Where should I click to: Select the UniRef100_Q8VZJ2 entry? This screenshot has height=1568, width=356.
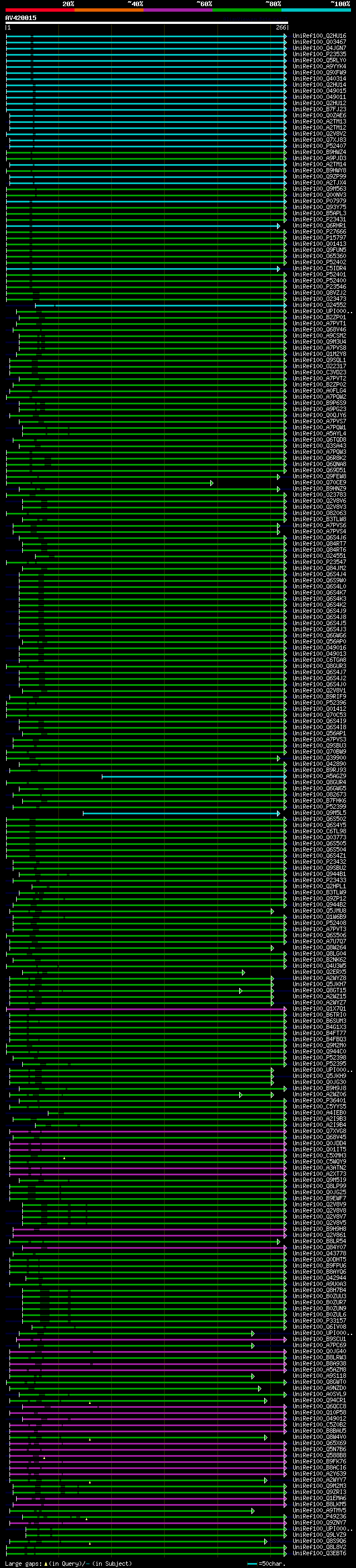pyautogui.click(x=319, y=293)
